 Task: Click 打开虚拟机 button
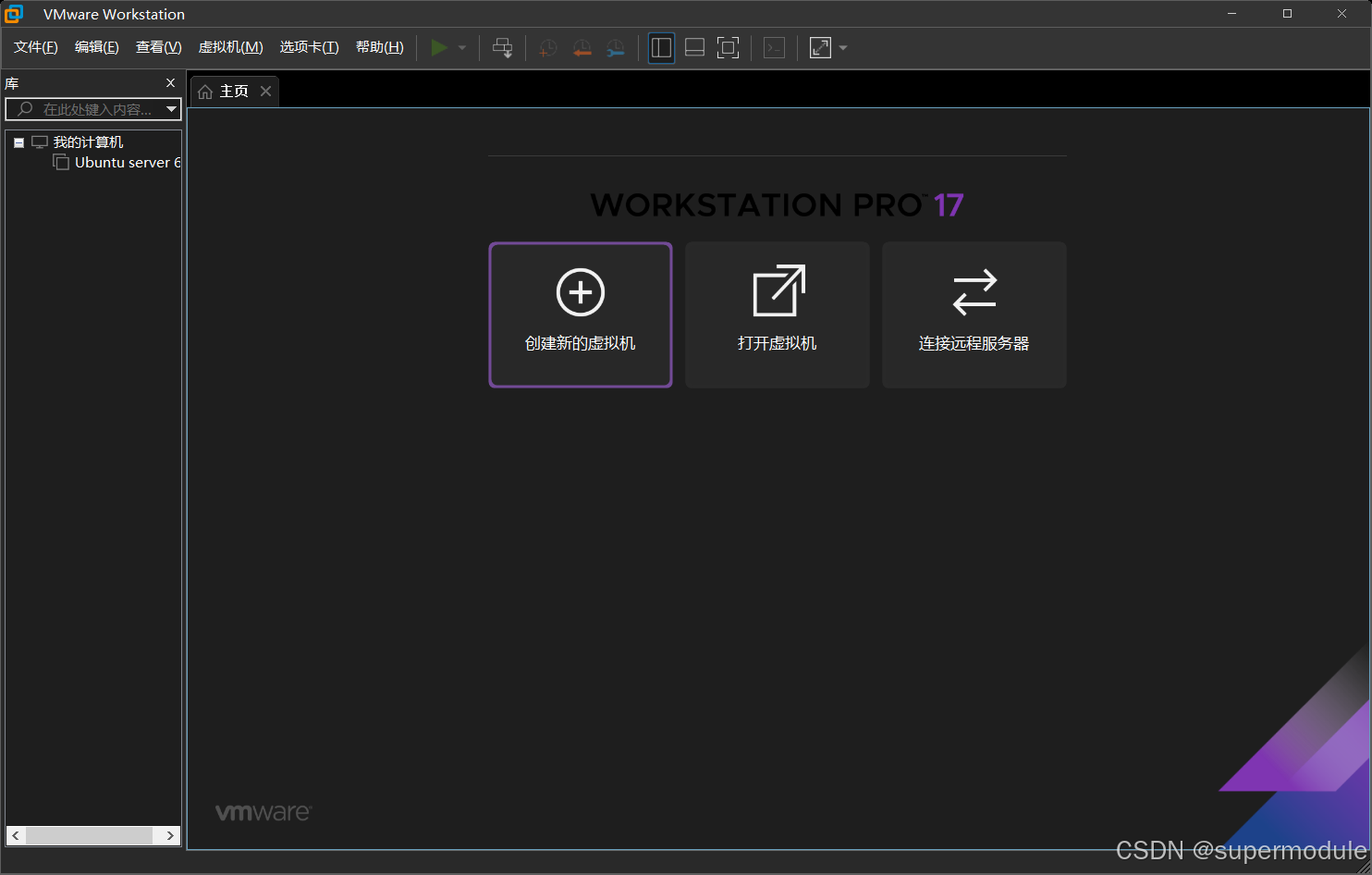778,314
